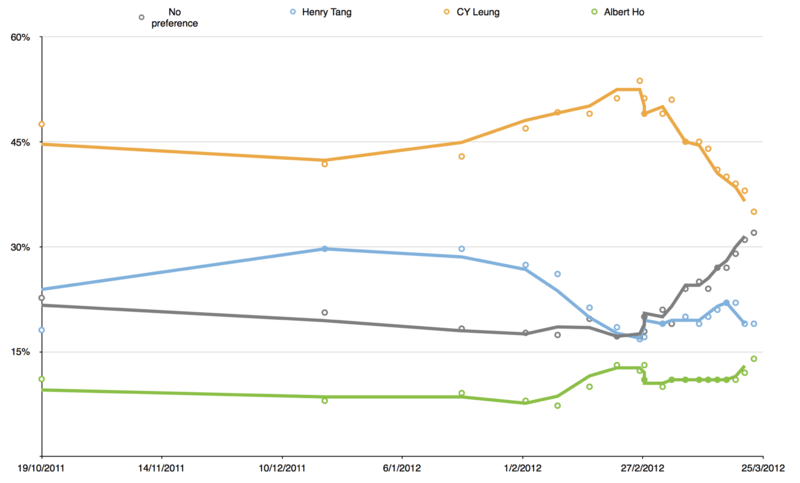Click the 15% y-axis label
The height and width of the screenshot is (483, 800).
(x=21, y=352)
